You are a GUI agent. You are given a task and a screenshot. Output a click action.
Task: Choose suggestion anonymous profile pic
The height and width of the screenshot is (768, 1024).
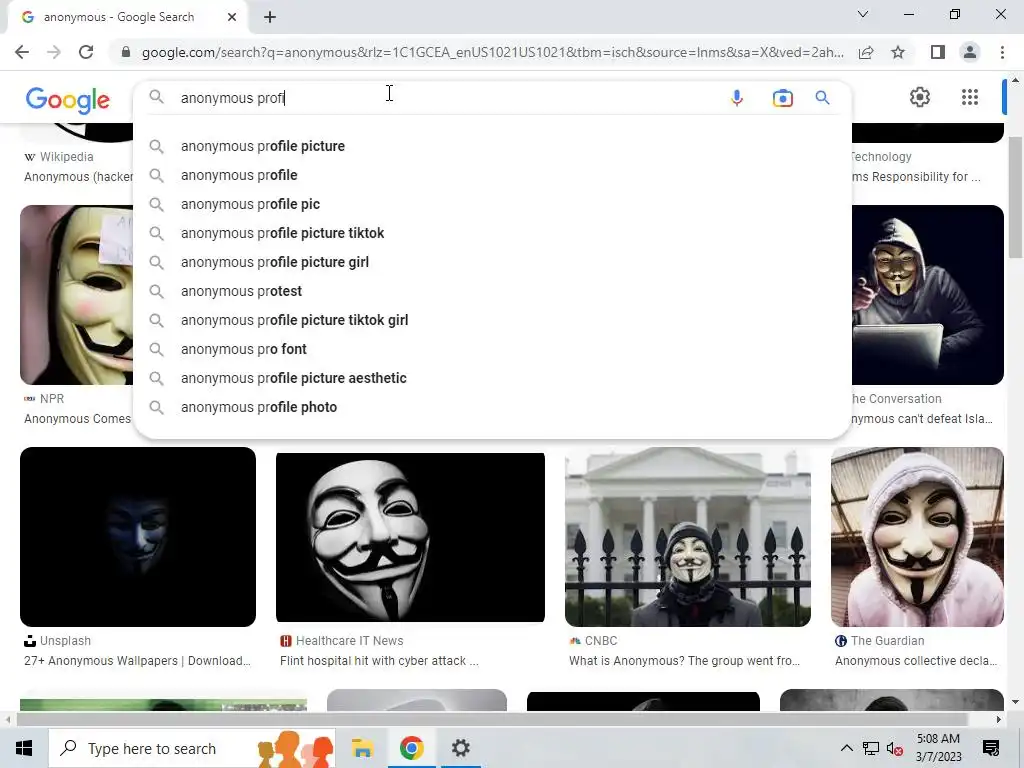pyautogui.click(x=250, y=204)
